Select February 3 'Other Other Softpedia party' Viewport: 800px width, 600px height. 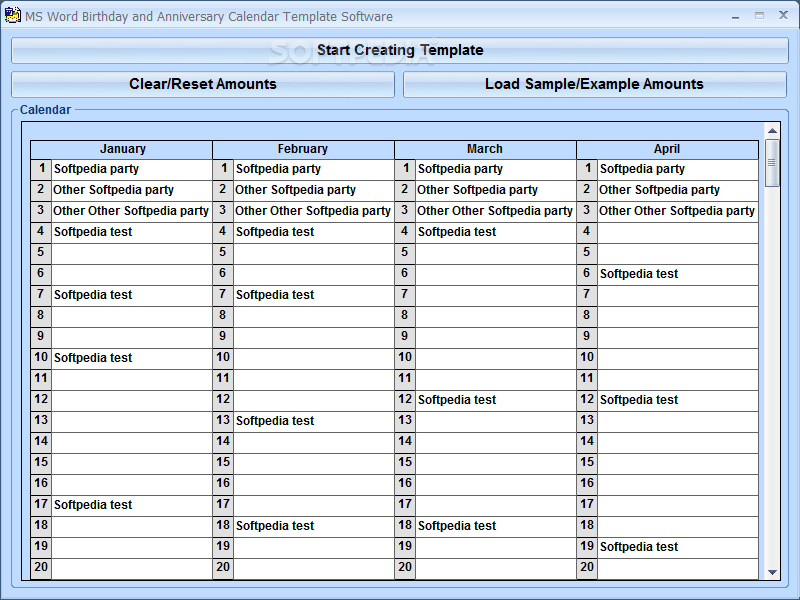click(x=314, y=211)
